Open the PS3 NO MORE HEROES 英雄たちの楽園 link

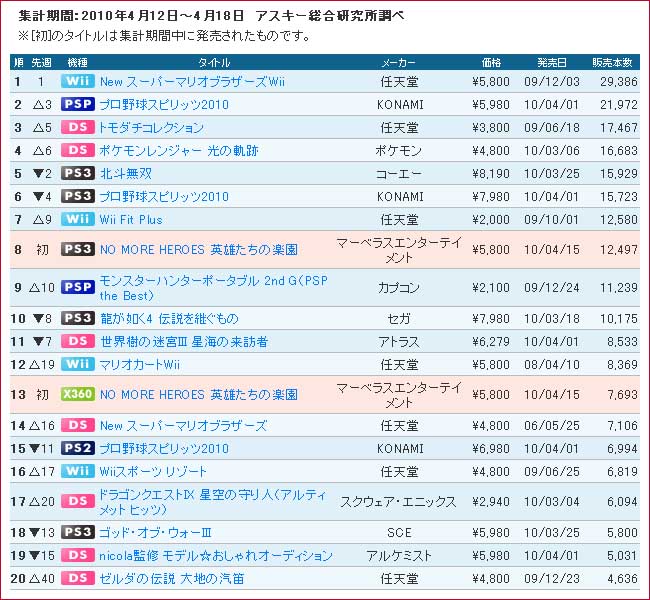[199, 250]
